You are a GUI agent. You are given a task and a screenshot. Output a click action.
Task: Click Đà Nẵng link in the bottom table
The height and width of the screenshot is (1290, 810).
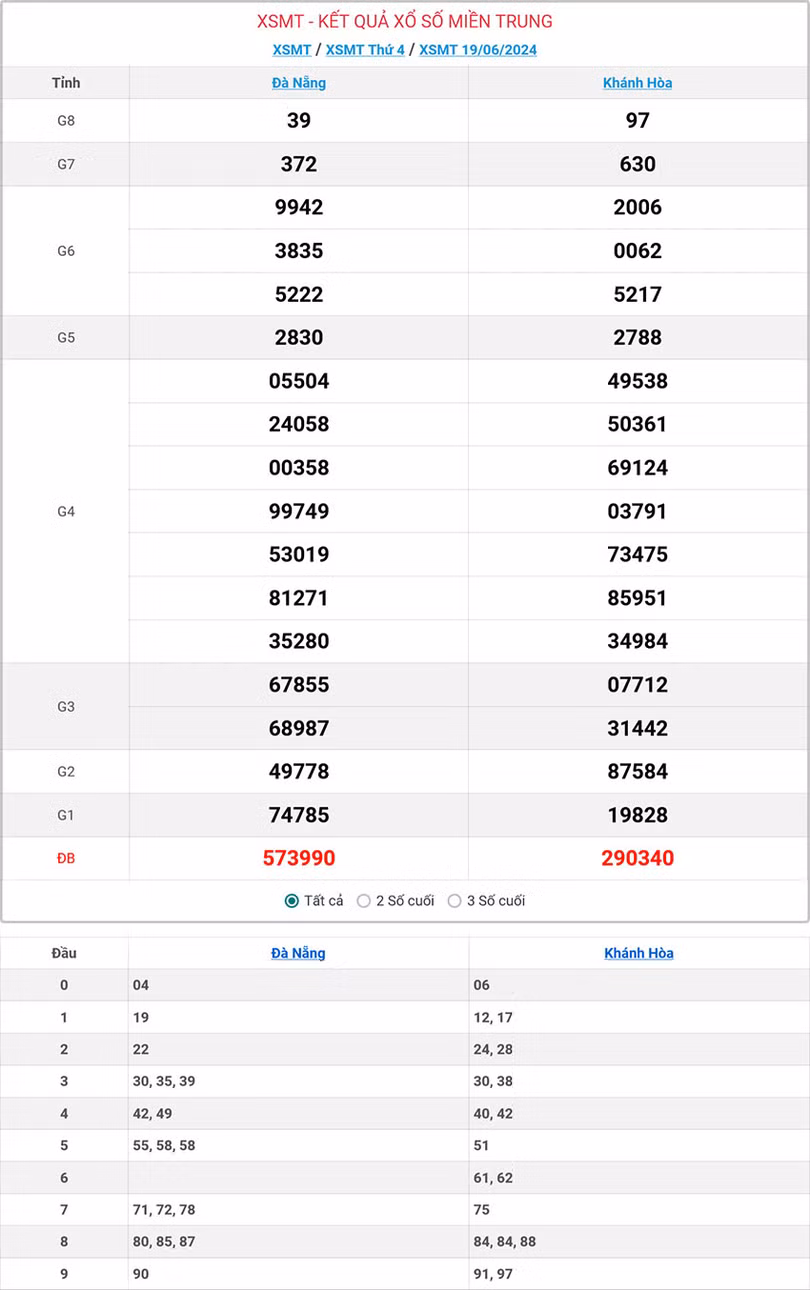(x=297, y=953)
